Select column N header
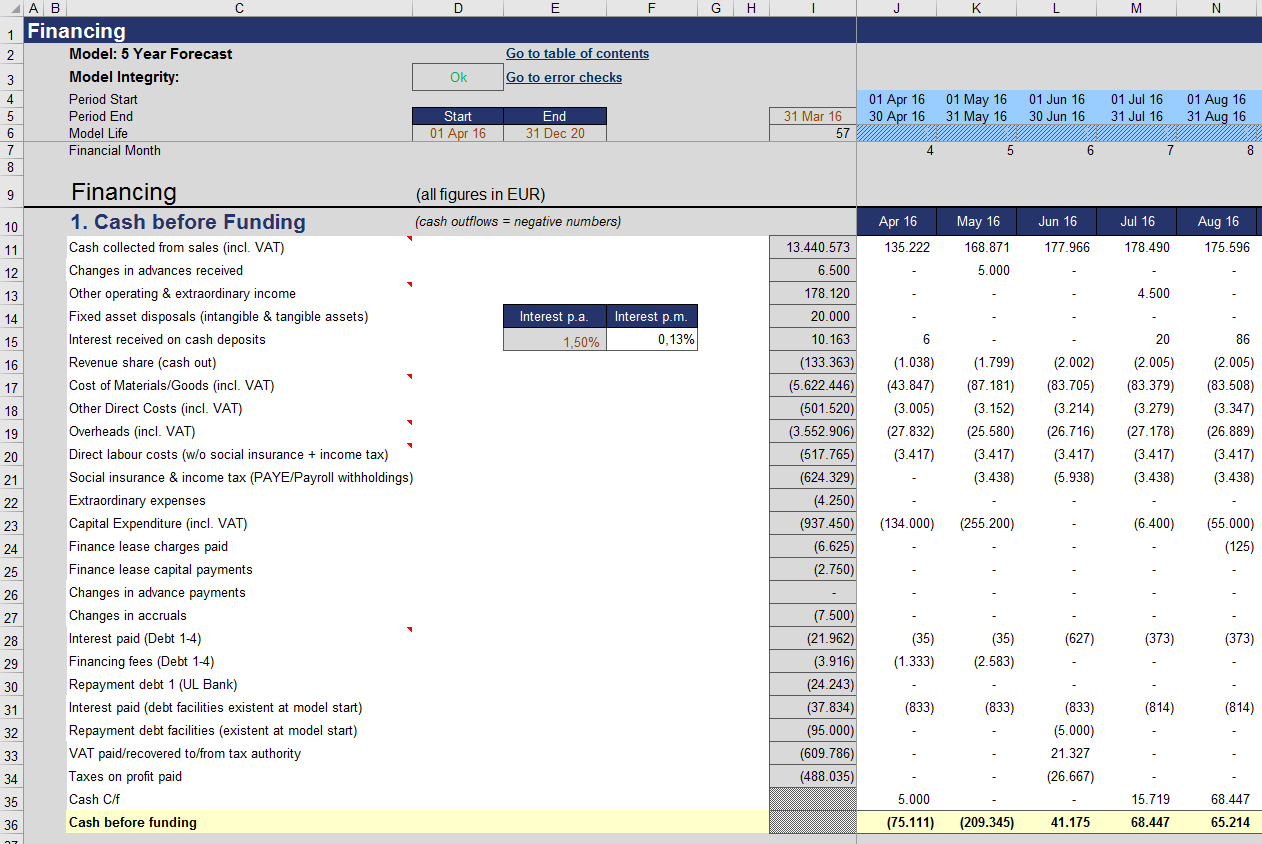 click(1216, 8)
